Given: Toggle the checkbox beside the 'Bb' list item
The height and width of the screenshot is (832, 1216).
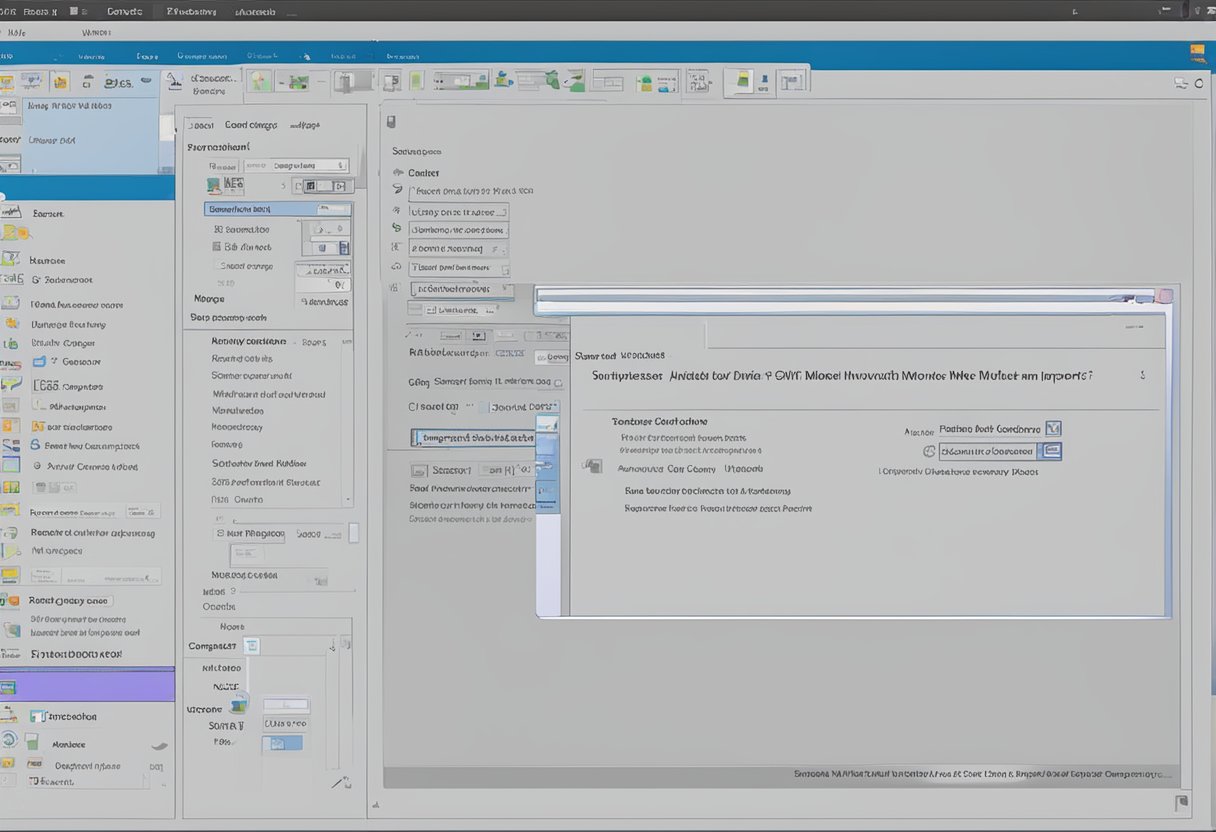Looking at the screenshot, I should 217,246.
